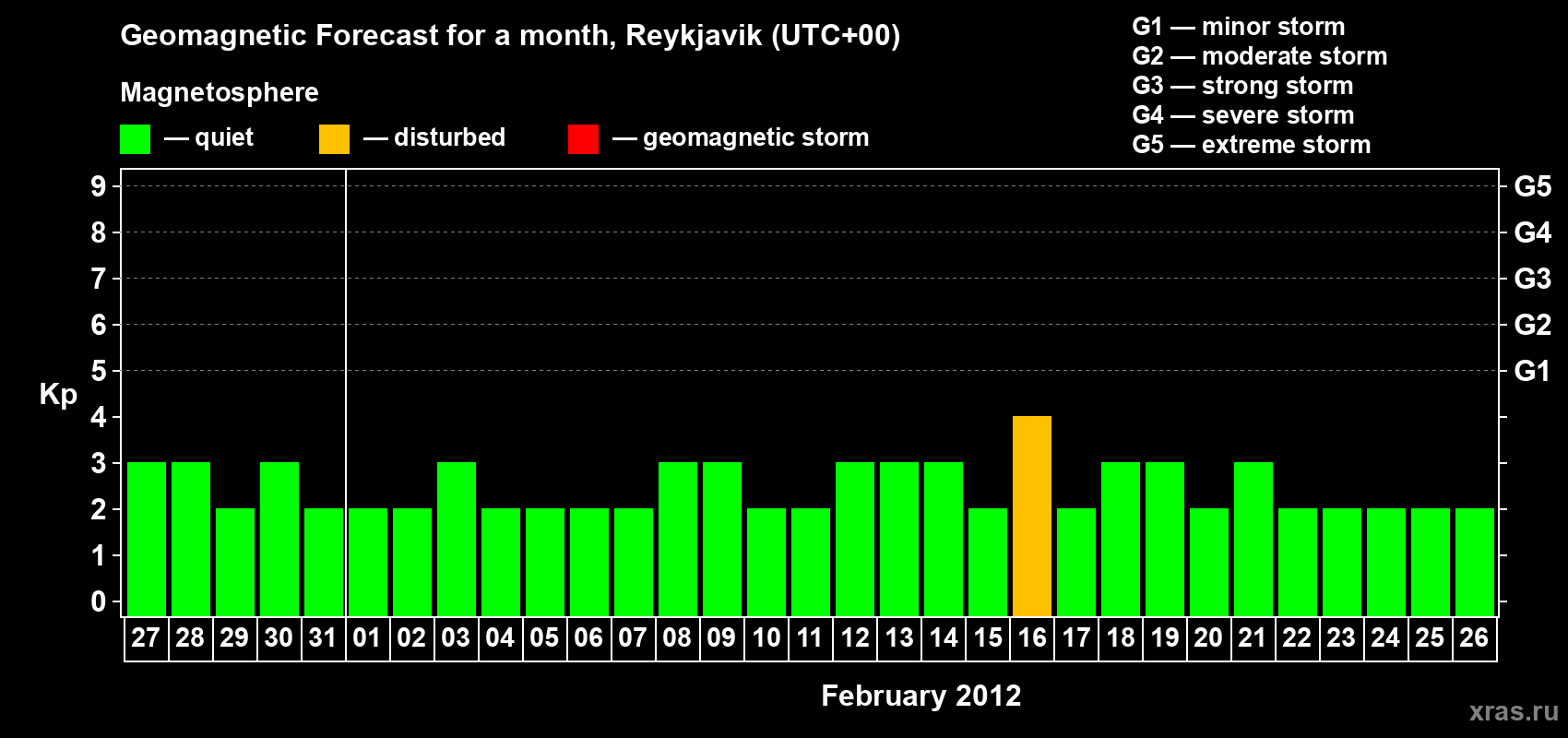Image resolution: width=1568 pixels, height=738 pixels.
Task: Click the bar above date 26
Action: (x=1475, y=562)
